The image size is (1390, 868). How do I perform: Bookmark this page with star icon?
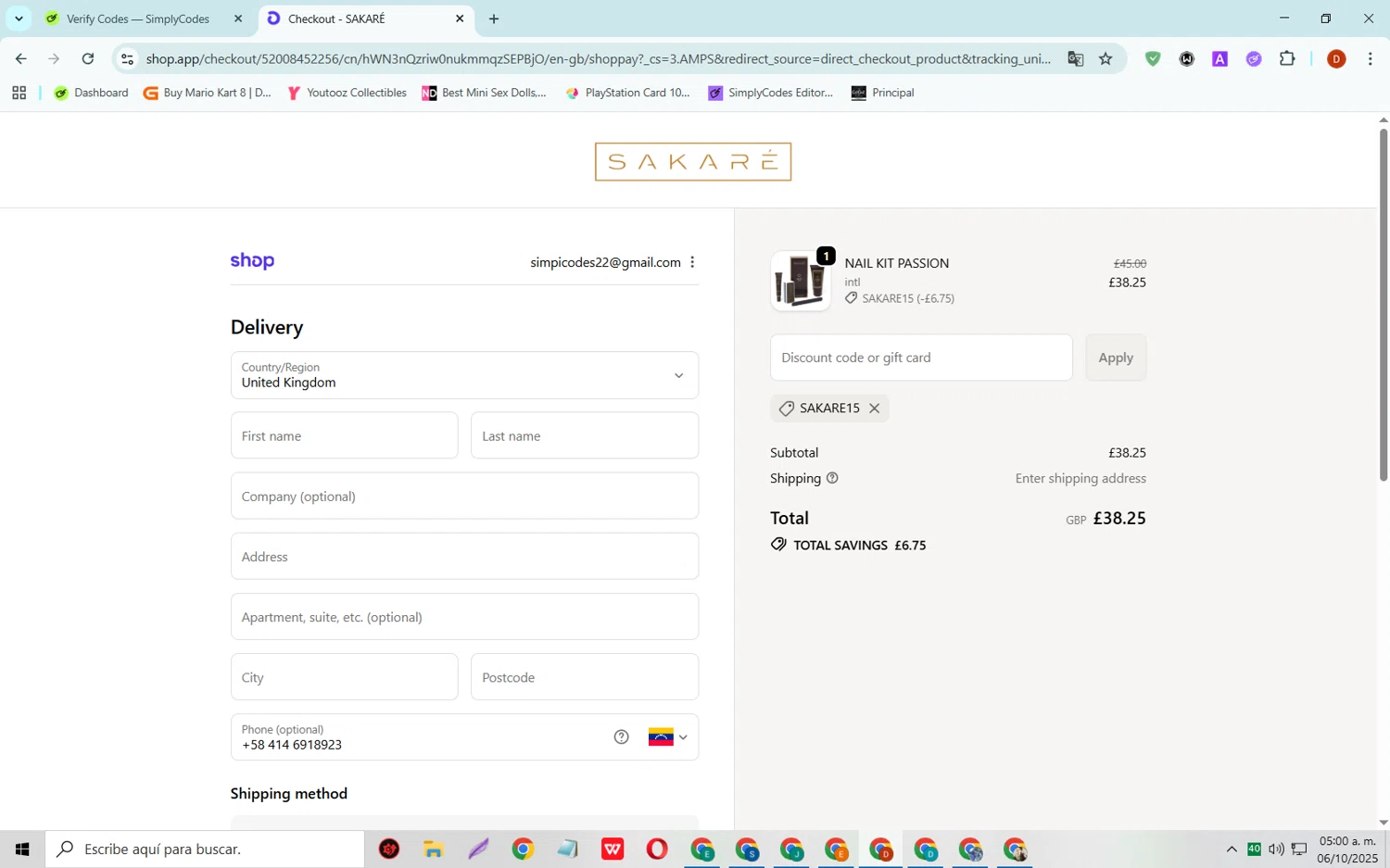point(1106,59)
